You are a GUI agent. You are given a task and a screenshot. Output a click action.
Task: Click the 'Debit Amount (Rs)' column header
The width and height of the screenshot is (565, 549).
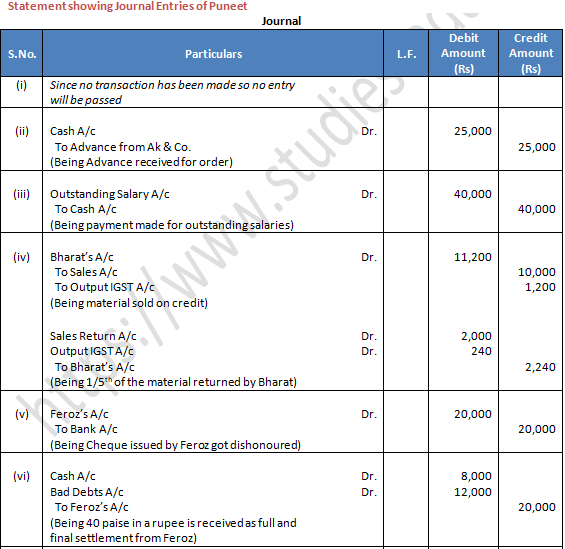point(463,53)
